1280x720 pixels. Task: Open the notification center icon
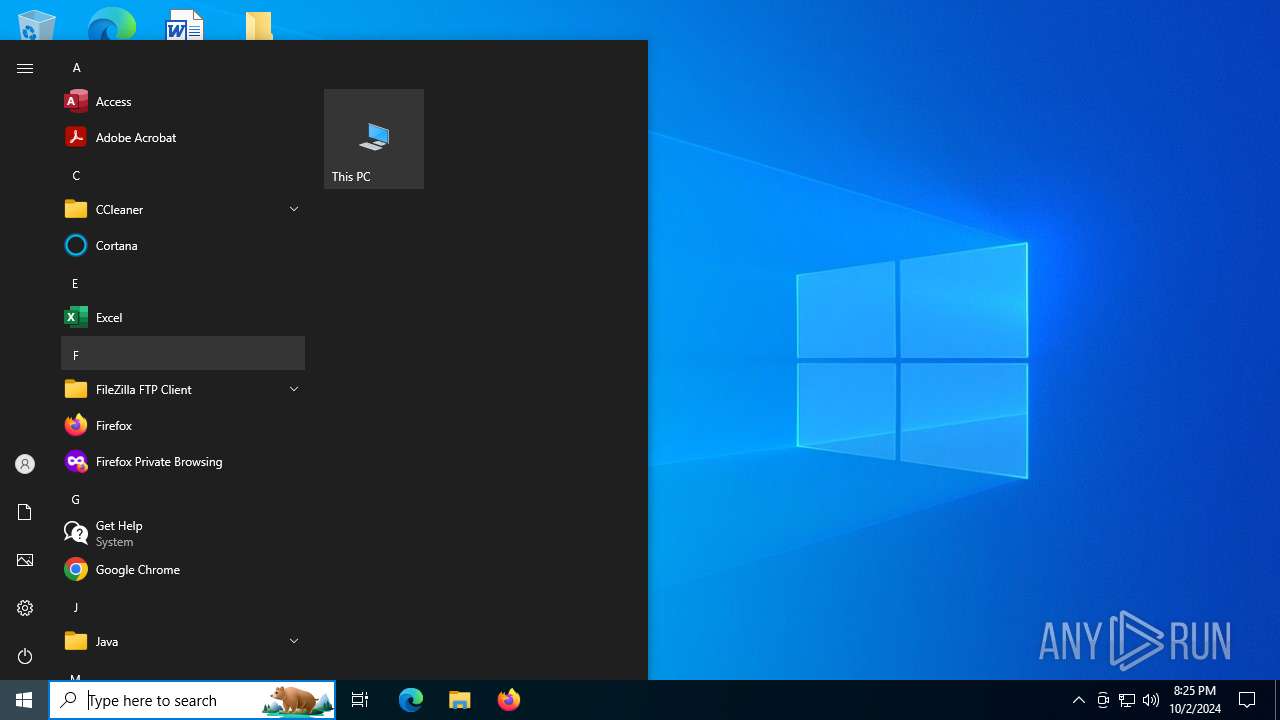1247,700
